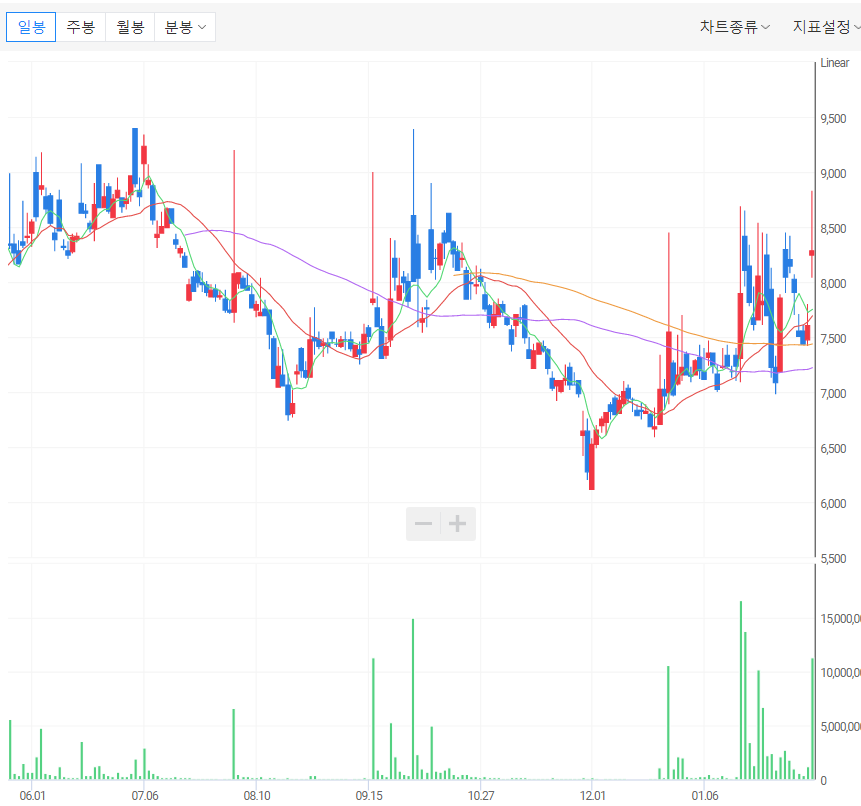Click the 07.06 date axis label
The image size is (861, 806).
[x=144, y=795]
